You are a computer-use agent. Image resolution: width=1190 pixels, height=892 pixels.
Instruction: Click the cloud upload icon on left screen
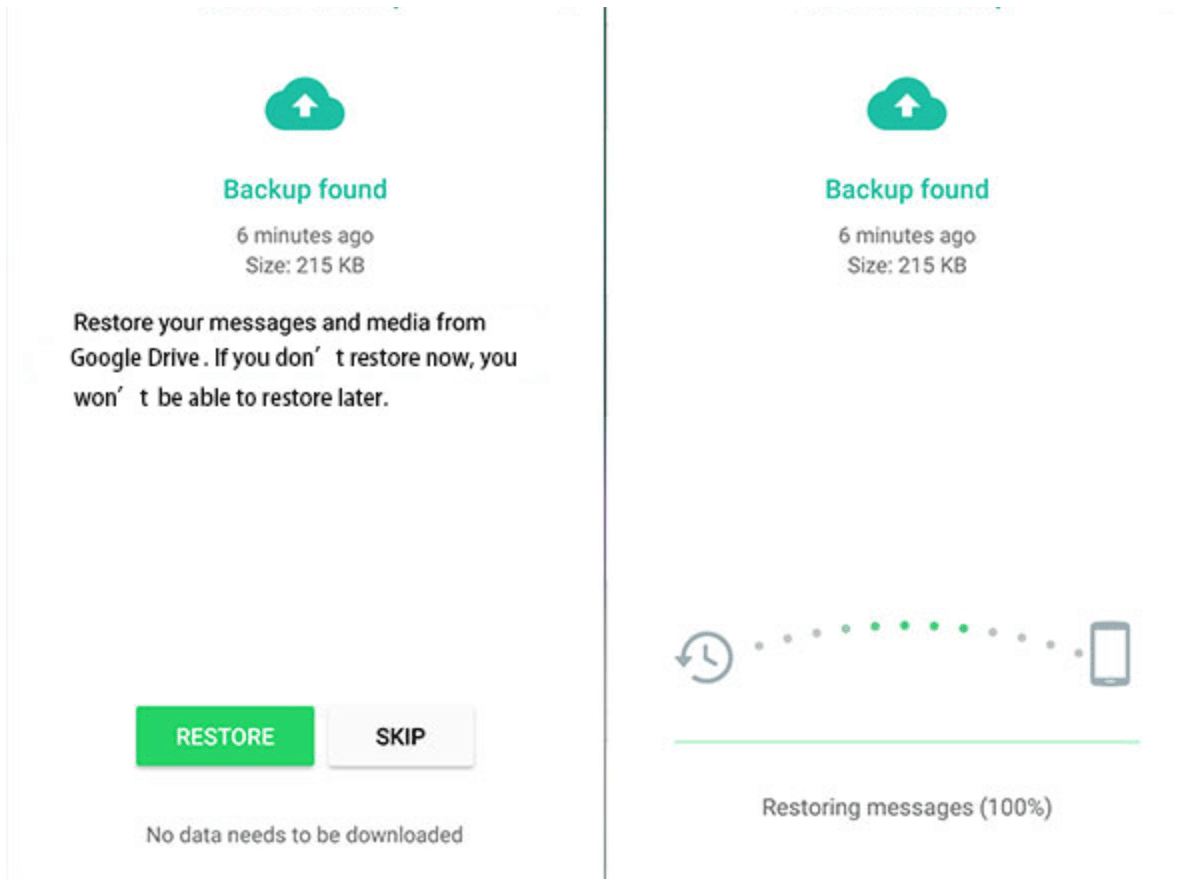click(x=304, y=104)
